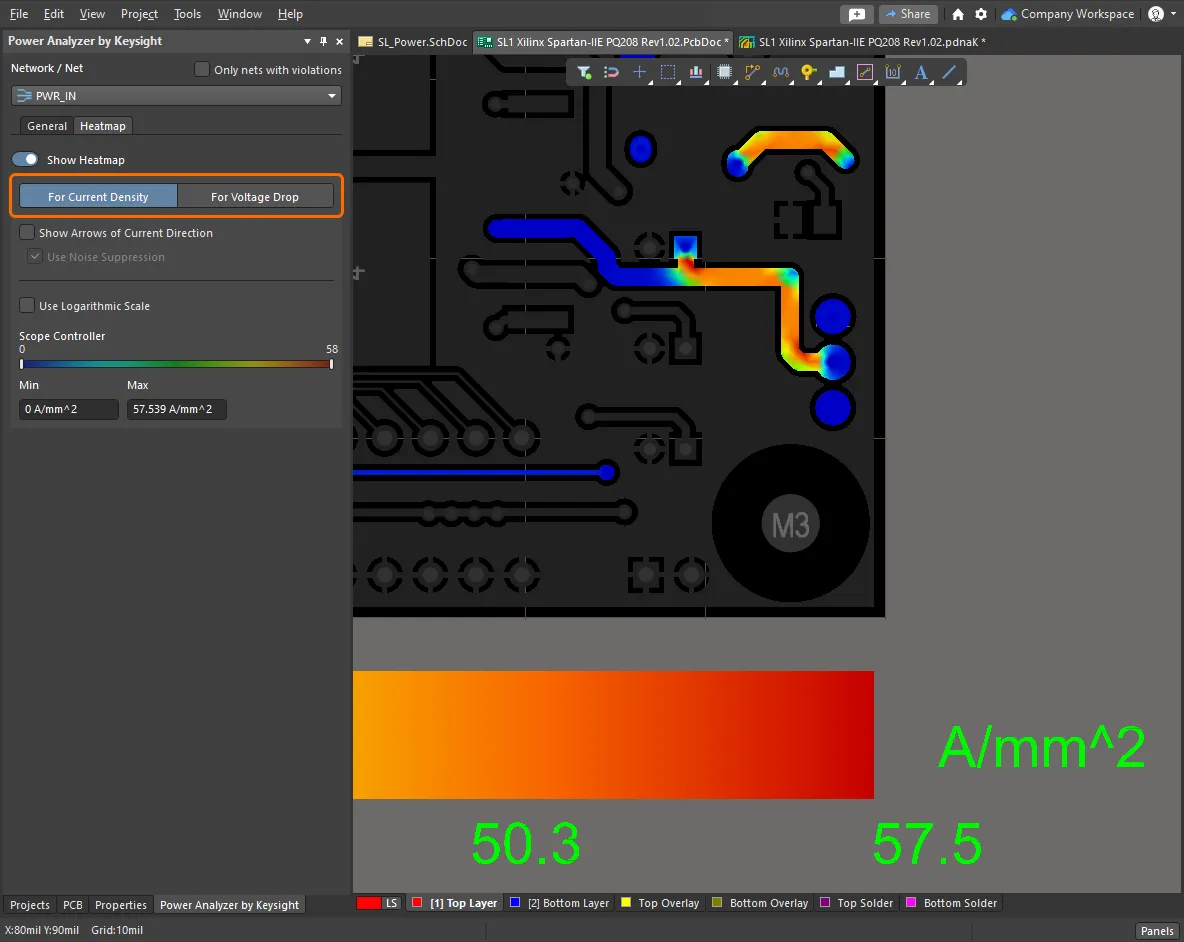Click the align objects icon
The image size is (1184, 942).
coord(696,72)
